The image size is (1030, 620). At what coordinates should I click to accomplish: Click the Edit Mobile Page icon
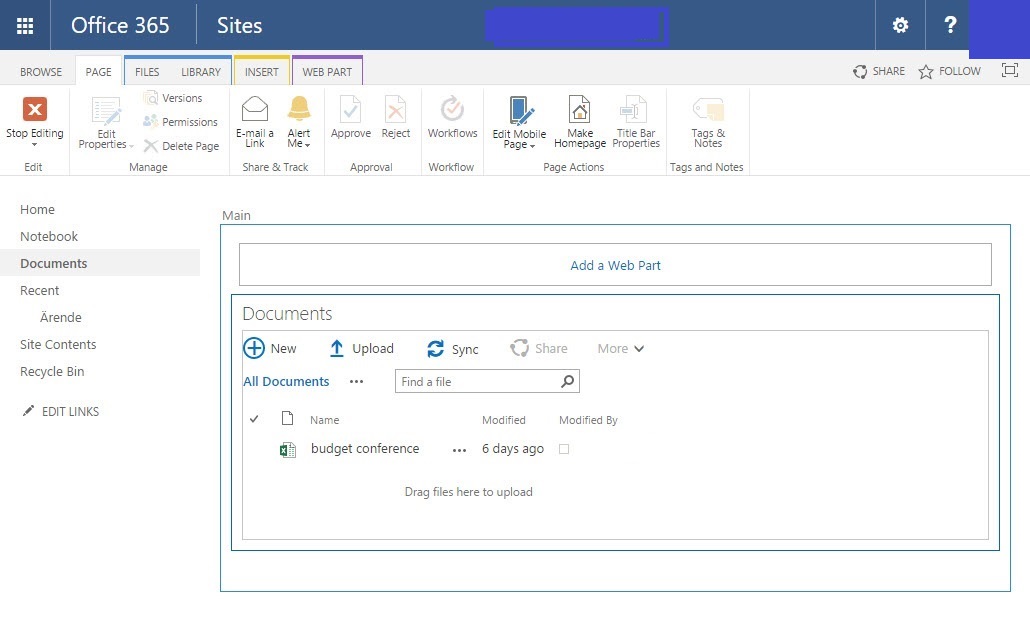(520, 110)
